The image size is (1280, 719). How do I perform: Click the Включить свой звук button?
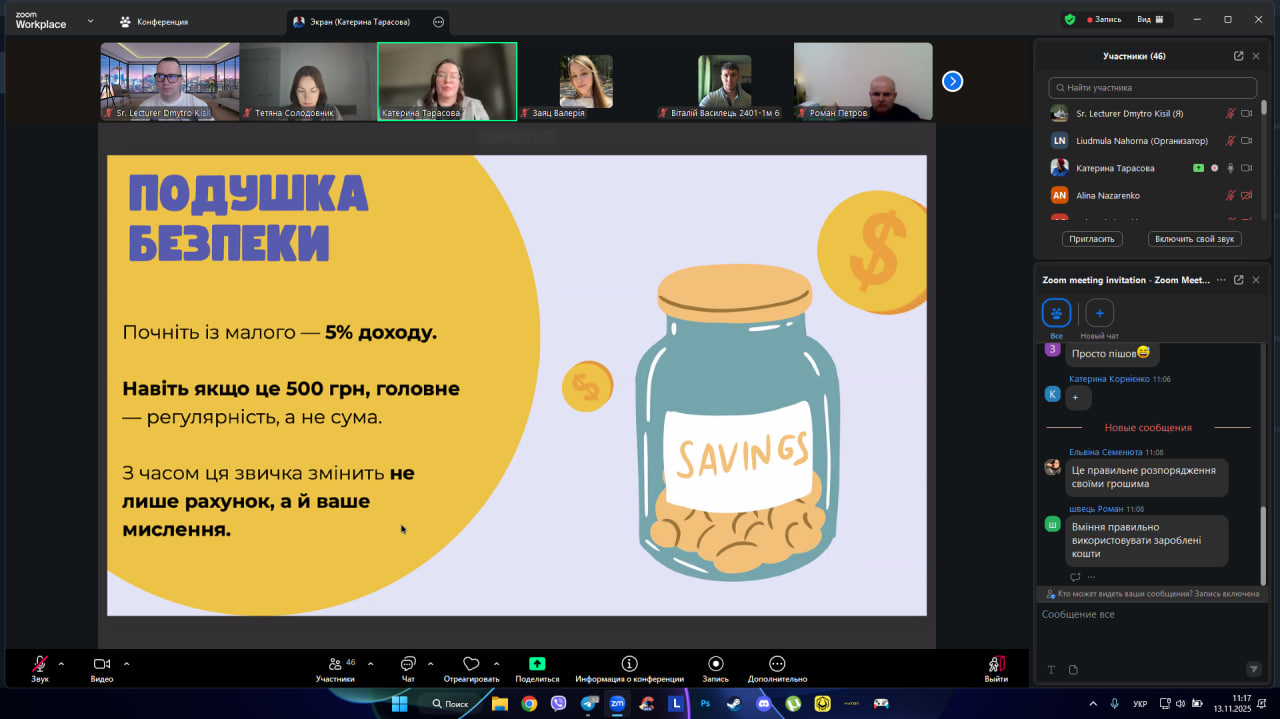[x=1195, y=239]
